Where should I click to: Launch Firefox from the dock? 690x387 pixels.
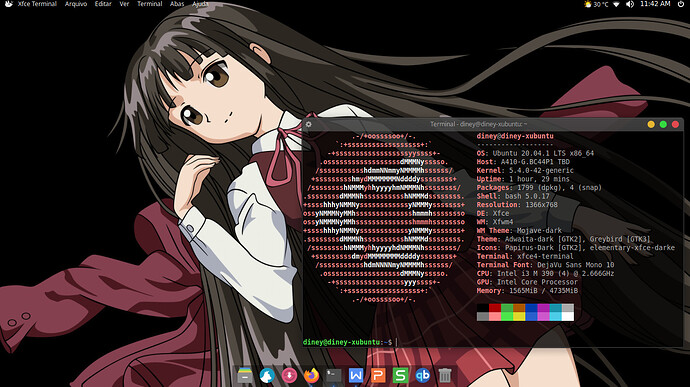point(312,375)
